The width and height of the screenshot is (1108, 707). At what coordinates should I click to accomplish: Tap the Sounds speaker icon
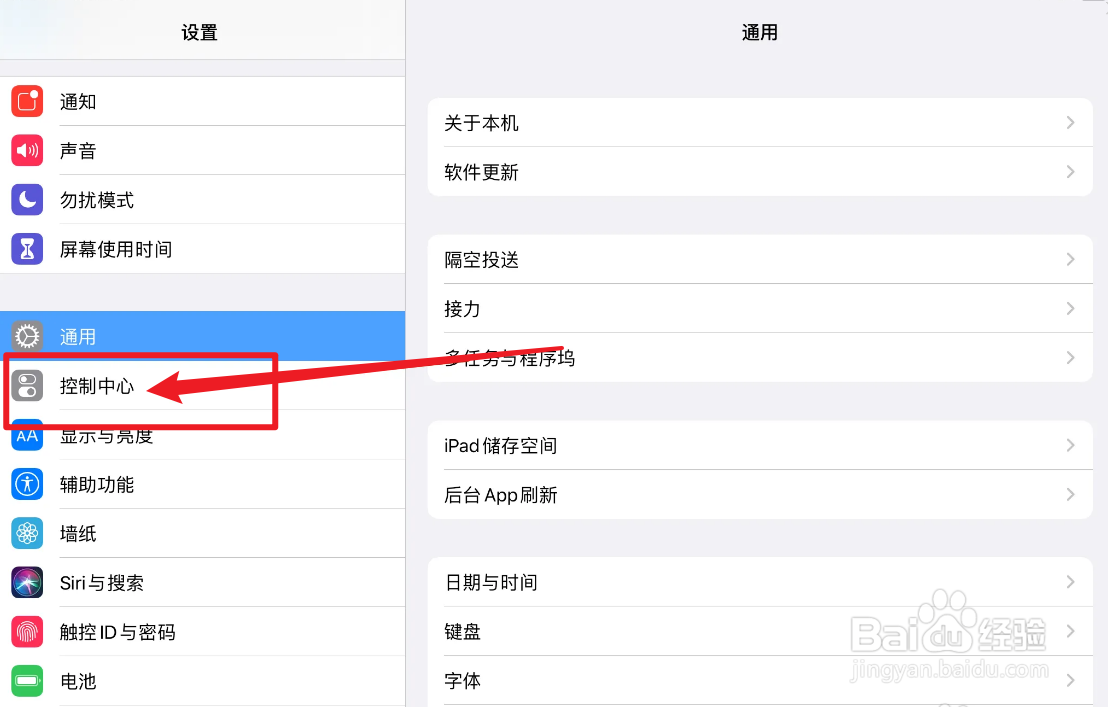click(x=27, y=151)
